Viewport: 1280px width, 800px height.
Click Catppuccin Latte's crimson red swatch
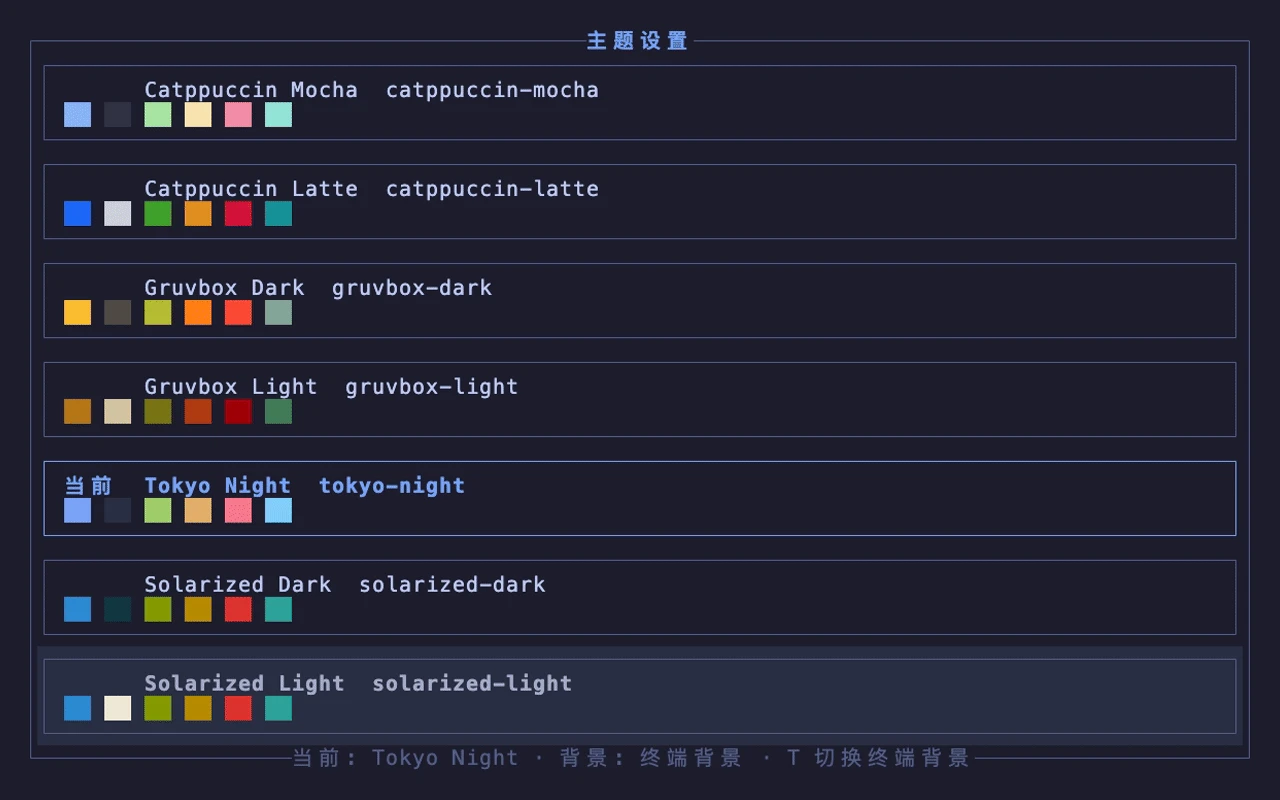(x=238, y=214)
